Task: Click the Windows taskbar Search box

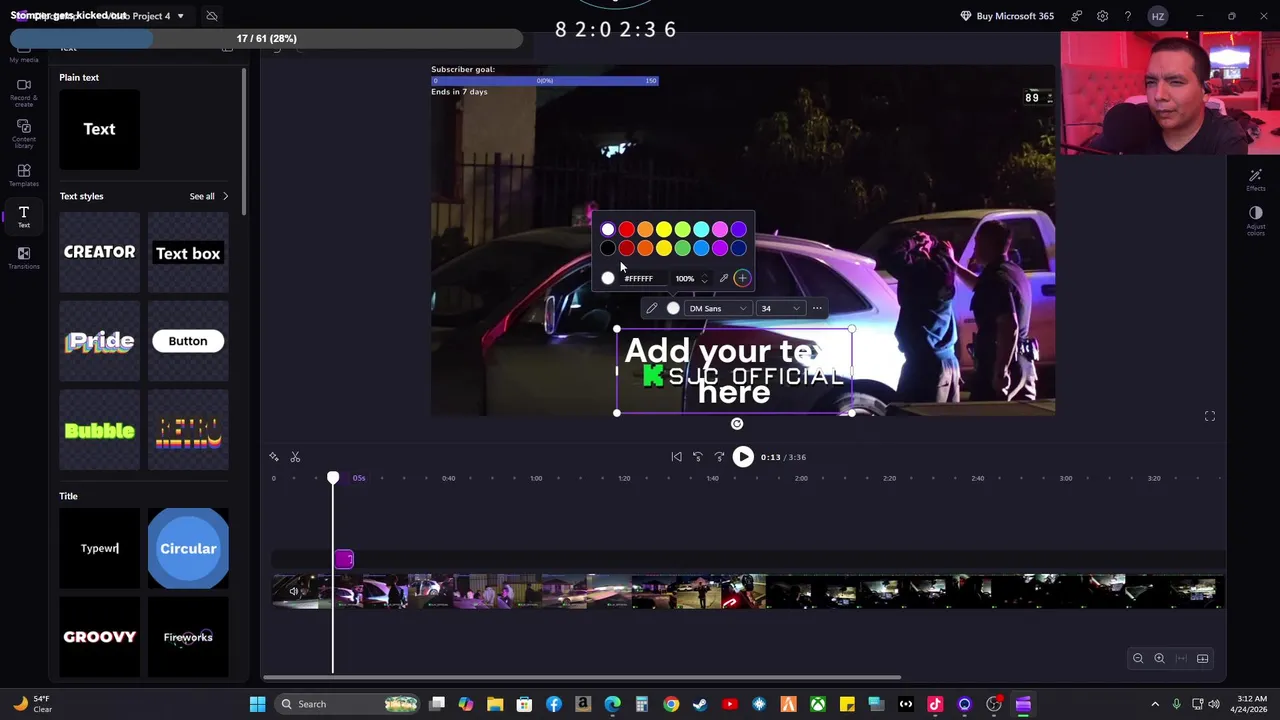Action: 345,704
